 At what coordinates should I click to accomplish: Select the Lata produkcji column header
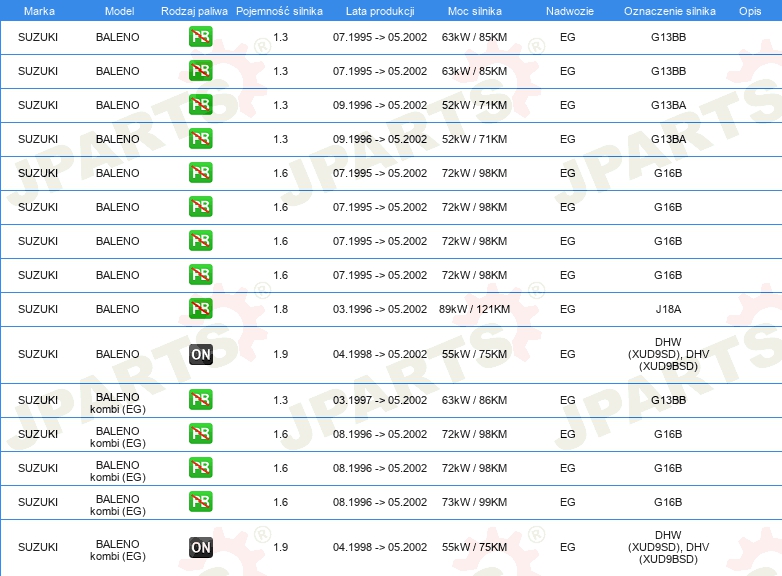pos(380,11)
